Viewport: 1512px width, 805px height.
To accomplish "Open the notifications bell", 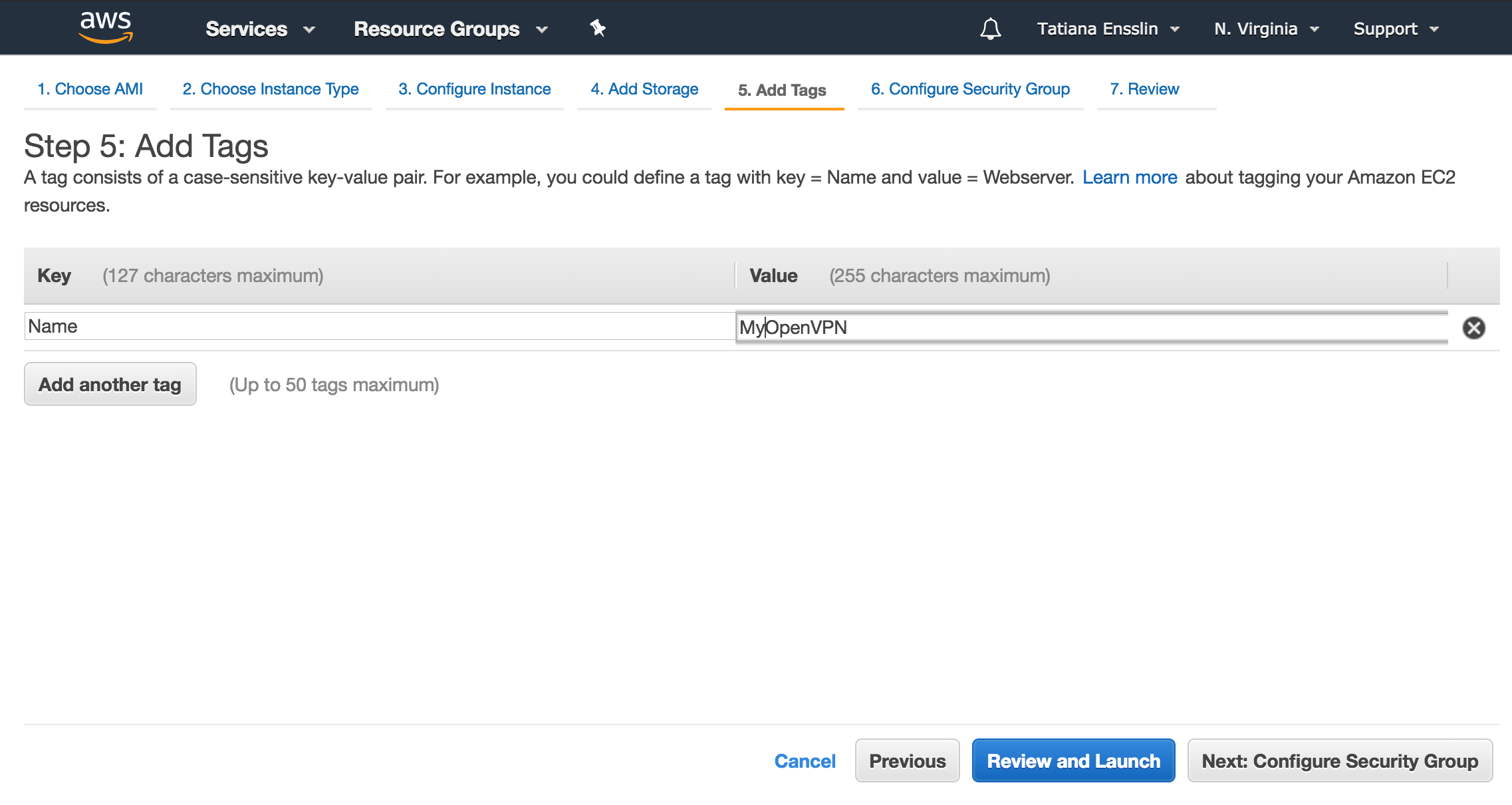I will click(x=990, y=29).
